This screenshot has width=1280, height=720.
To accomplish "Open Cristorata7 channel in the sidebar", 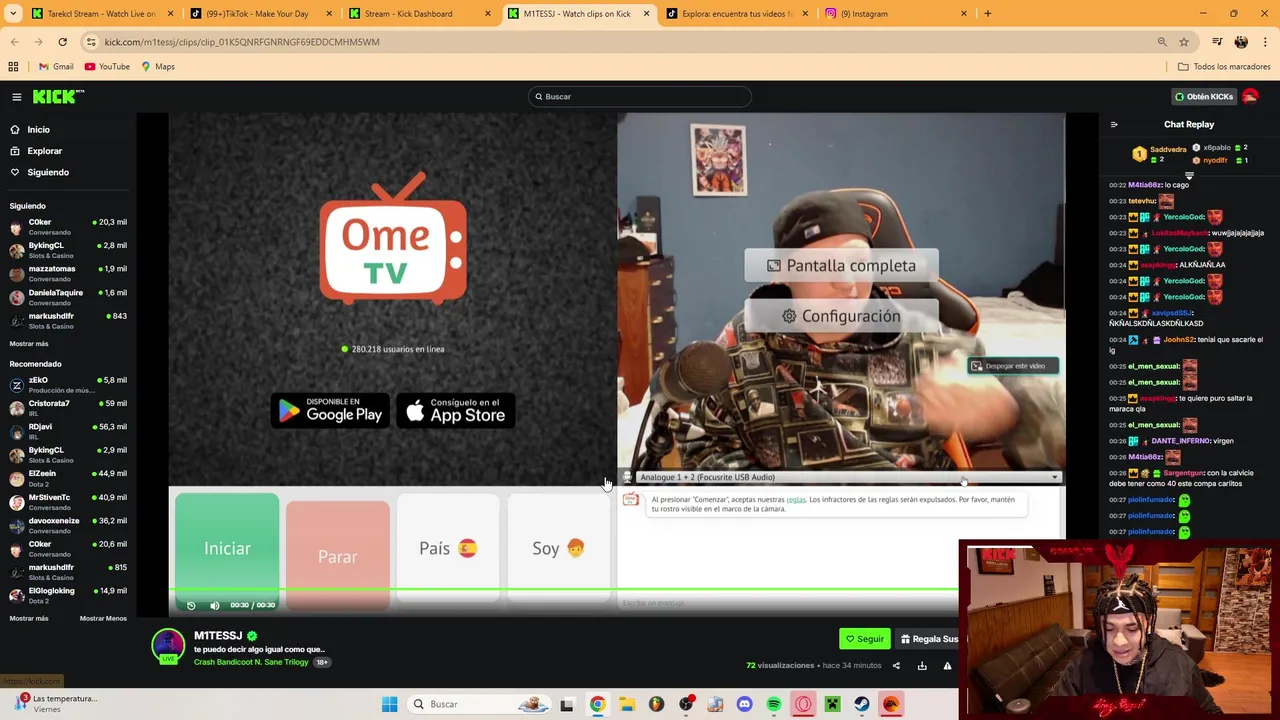I will (x=68, y=408).
